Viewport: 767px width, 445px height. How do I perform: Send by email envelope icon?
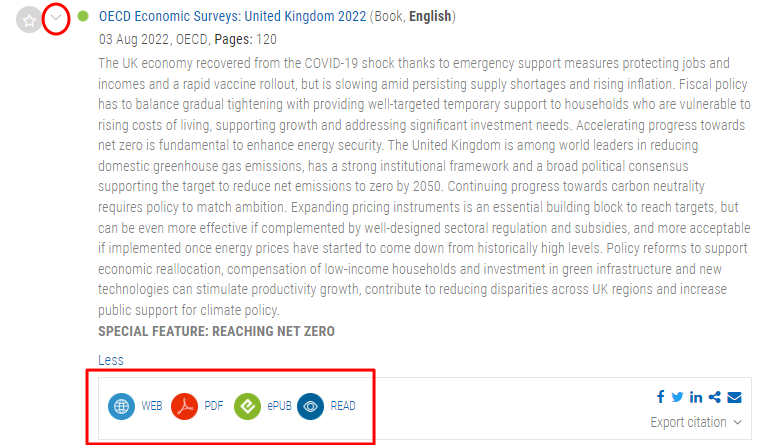[734, 397]
